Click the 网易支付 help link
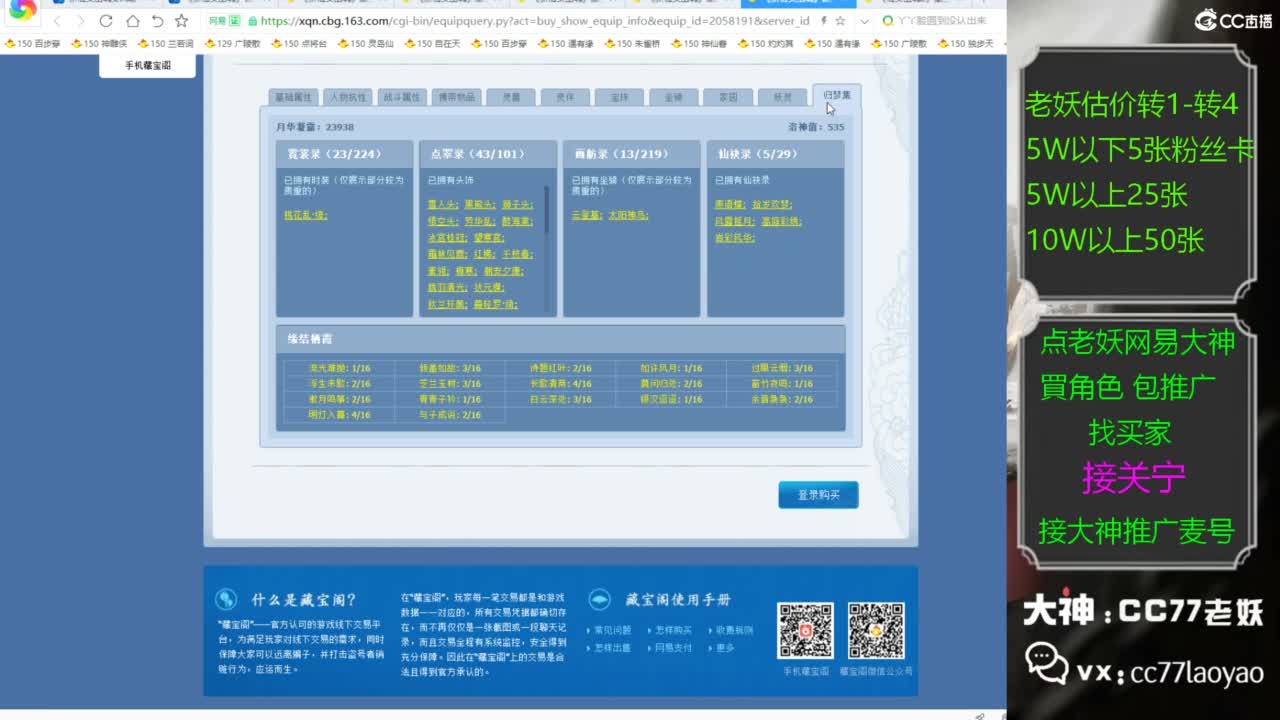 point(673,648)
